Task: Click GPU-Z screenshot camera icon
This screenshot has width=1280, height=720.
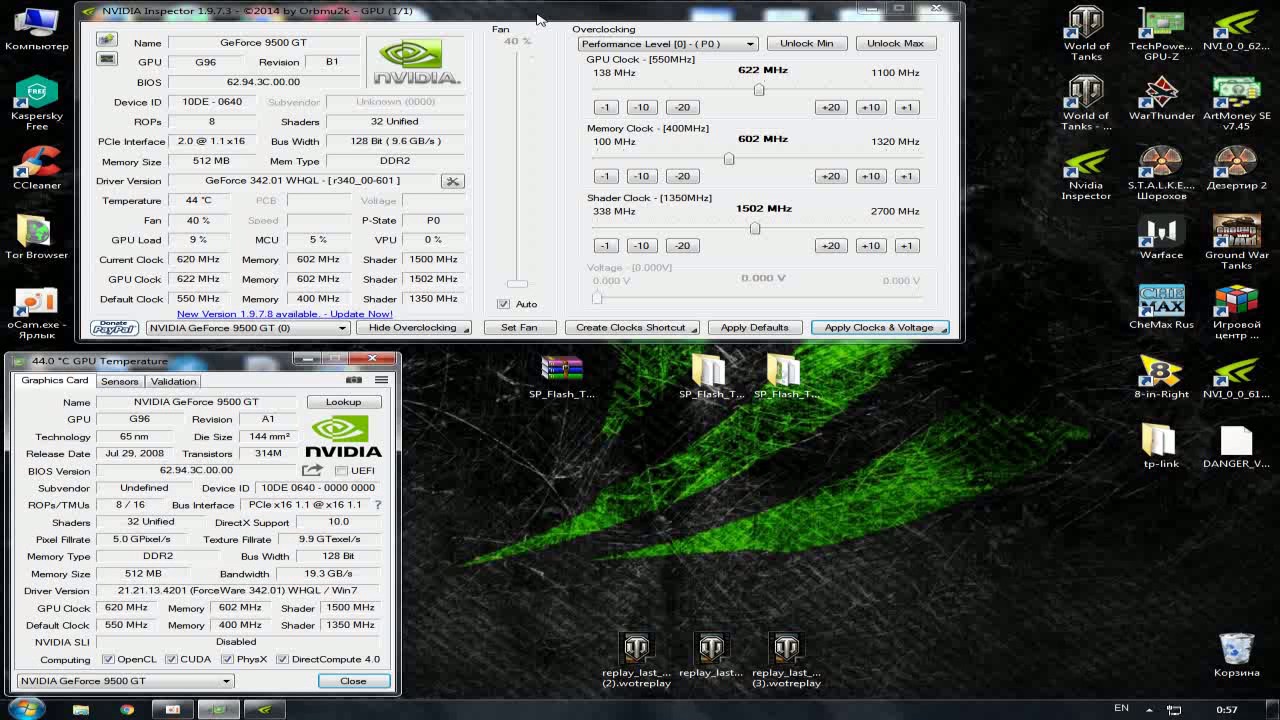Action: click(354, 380)
